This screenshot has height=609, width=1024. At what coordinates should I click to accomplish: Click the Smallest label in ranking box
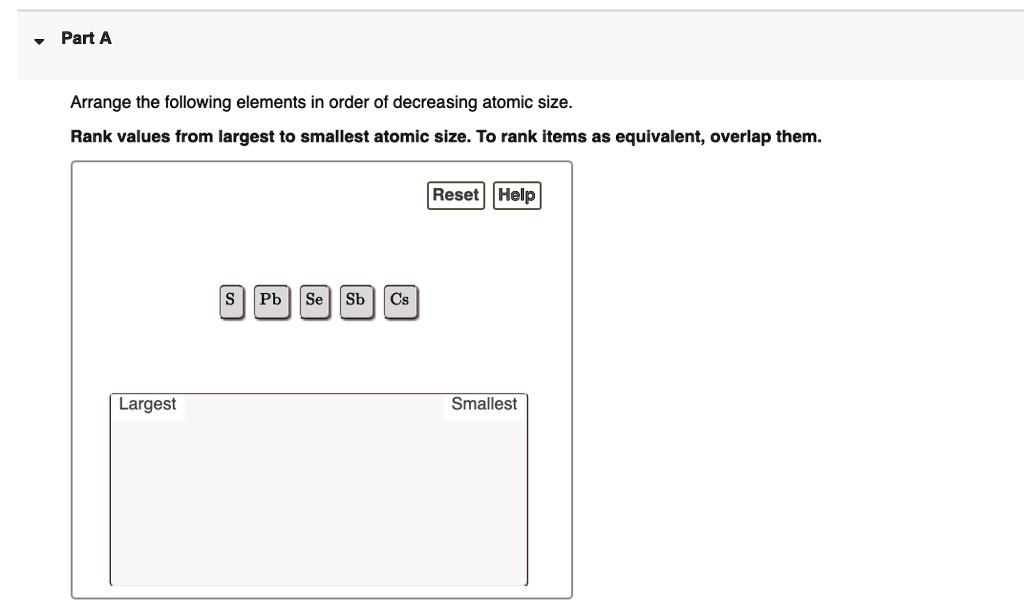tap(484, 404)
